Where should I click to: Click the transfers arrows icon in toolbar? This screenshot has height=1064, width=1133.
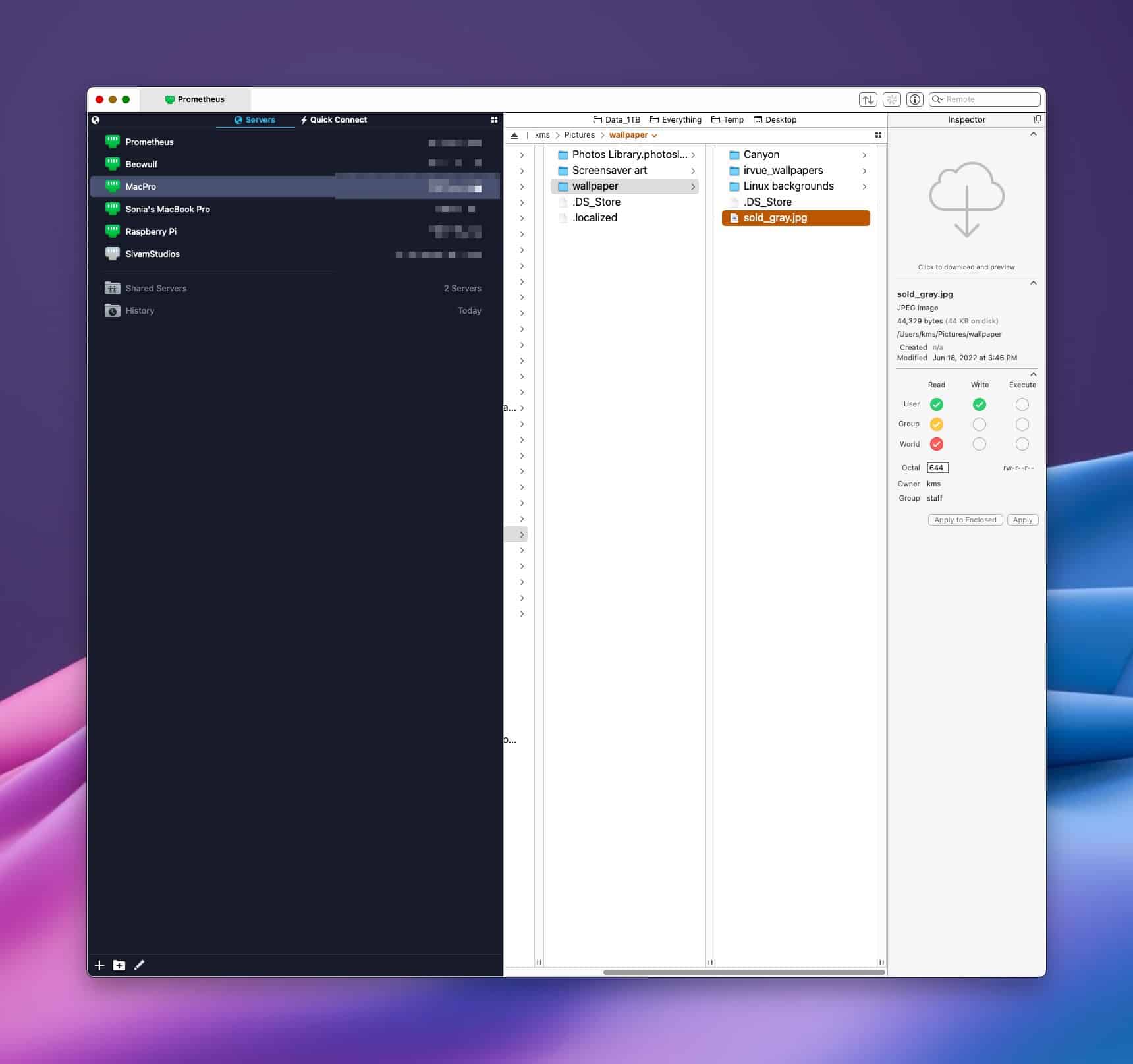coord(868,99)
